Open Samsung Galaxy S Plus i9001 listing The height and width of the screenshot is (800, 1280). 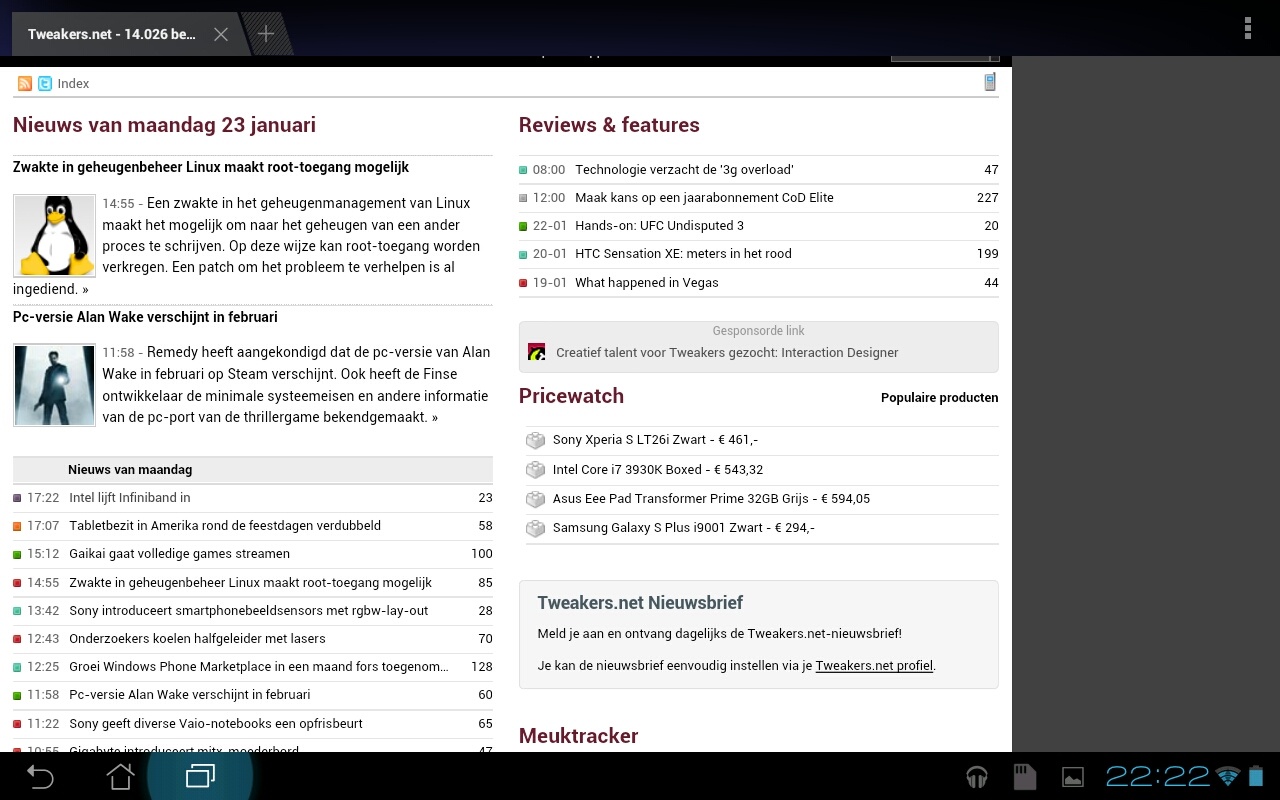tap(683, 528)
